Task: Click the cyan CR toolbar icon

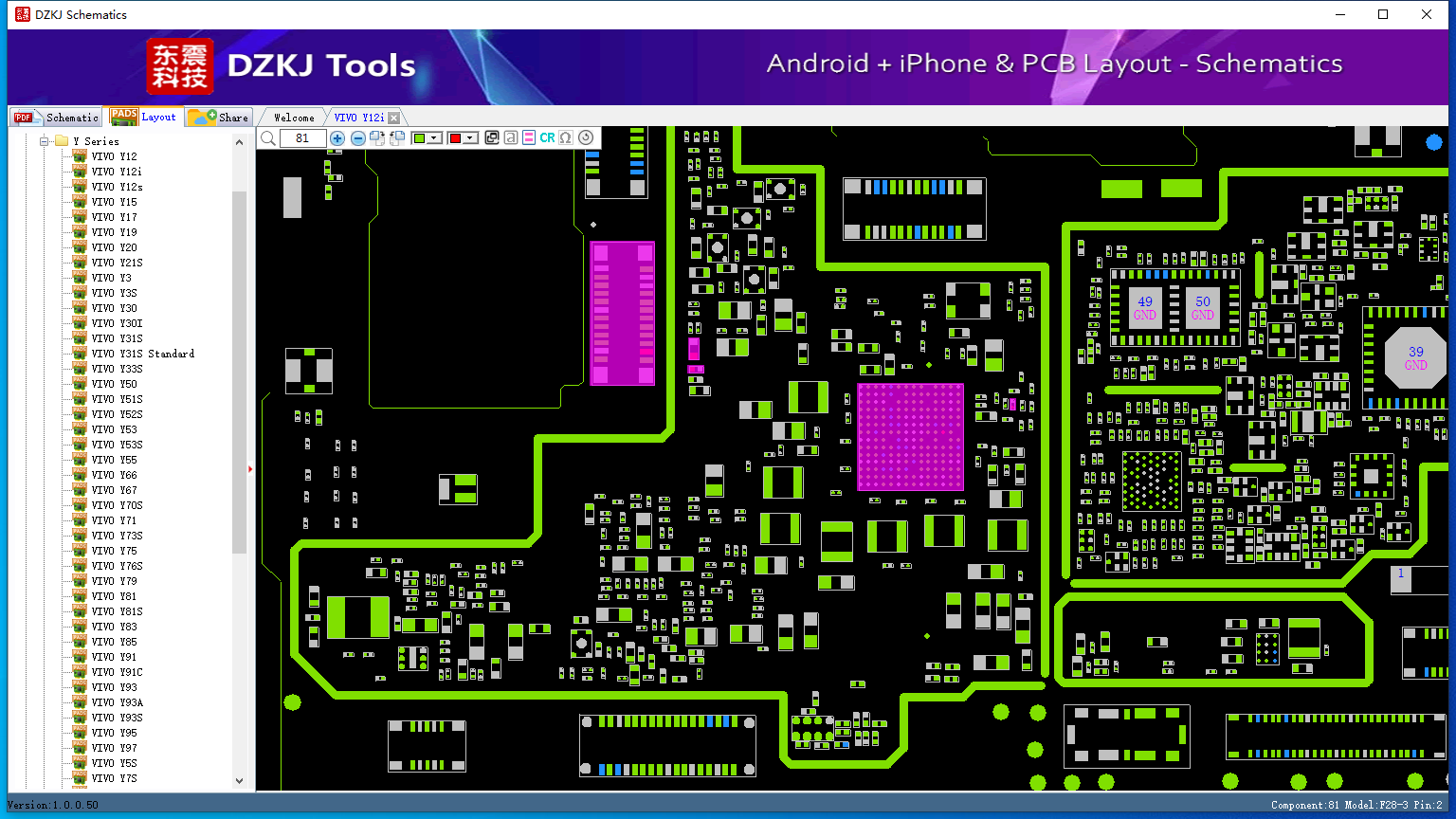Action: pos(547,138)
